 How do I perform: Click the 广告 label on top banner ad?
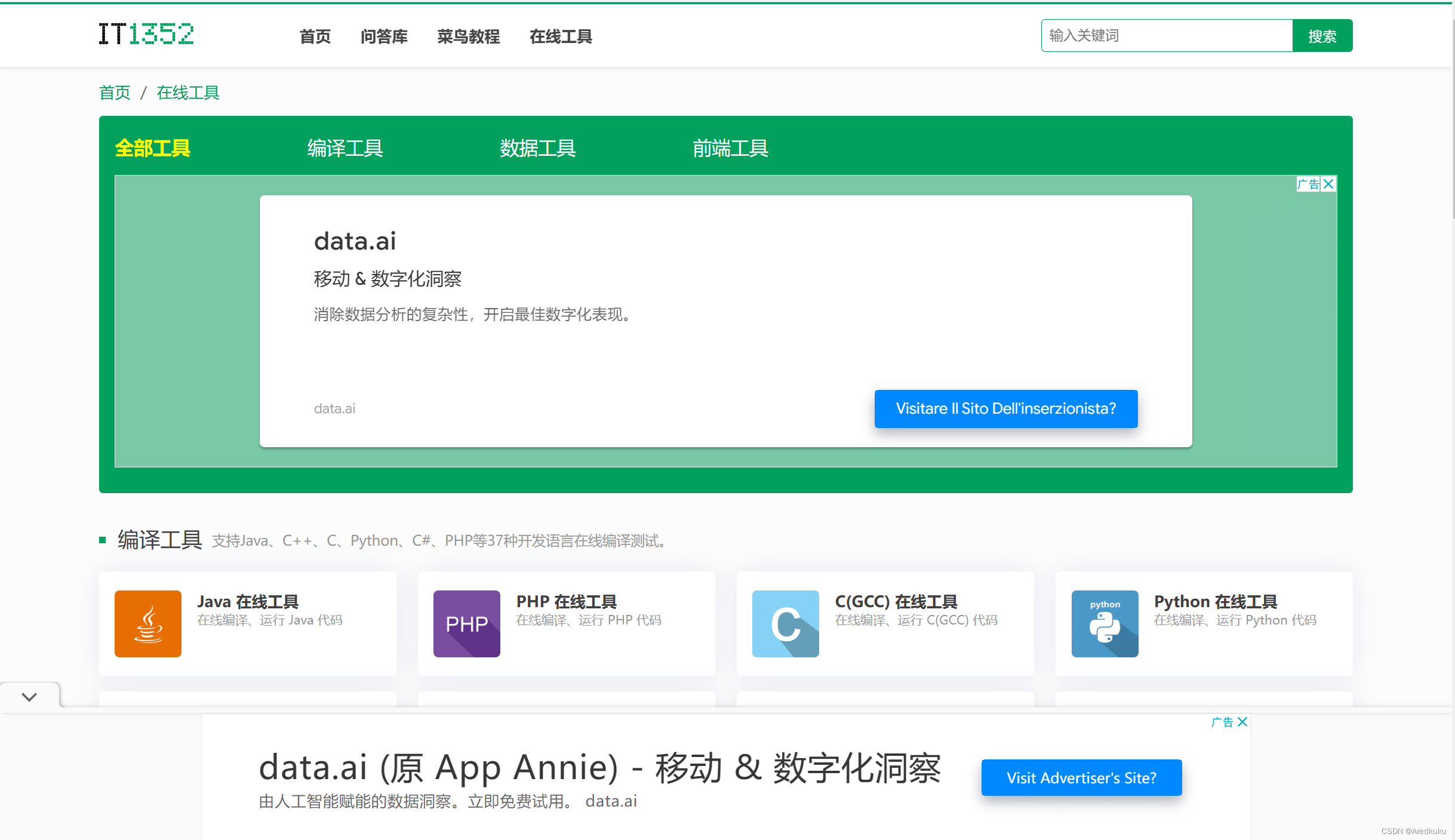pyautogui.click(x=1308, y=184)
